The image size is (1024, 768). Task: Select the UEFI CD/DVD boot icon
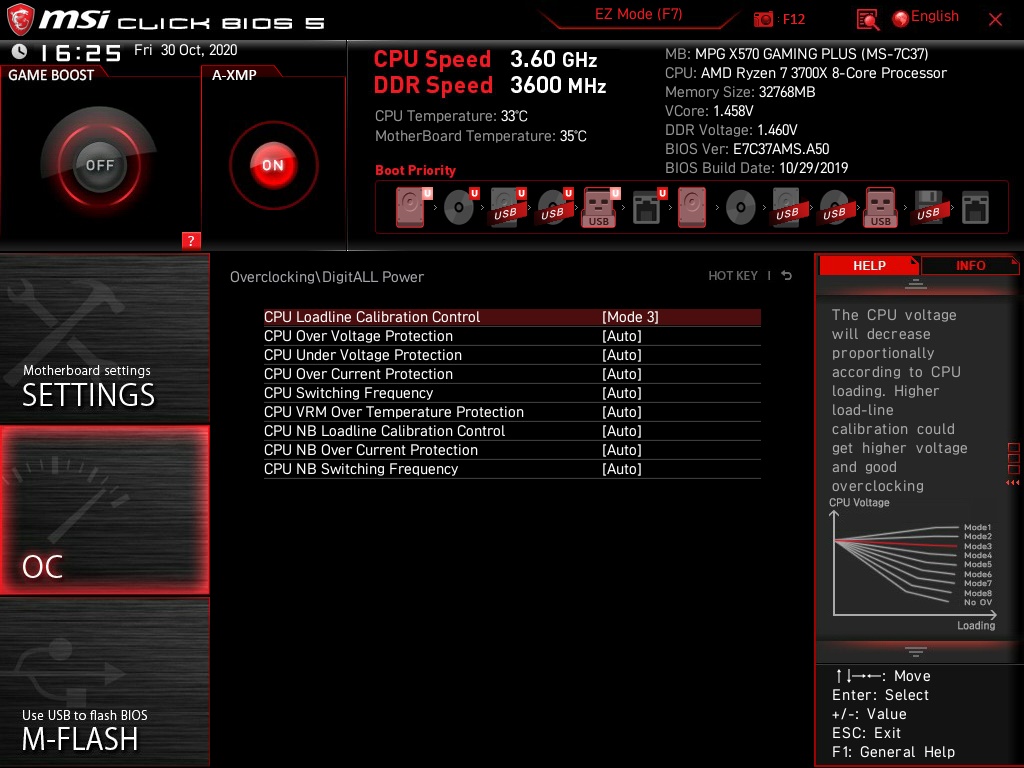(x=461, y=207)
